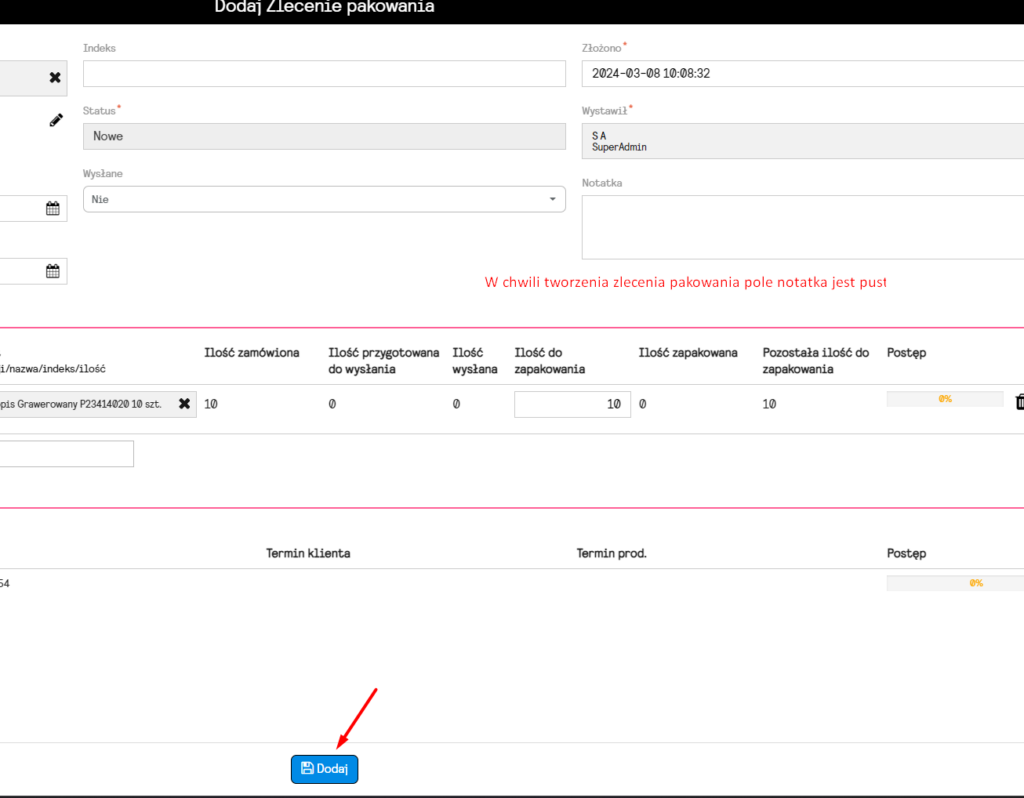Click the Wystawił SuperAdmin field
1024x798 pixels.
(x=803, y=141)
